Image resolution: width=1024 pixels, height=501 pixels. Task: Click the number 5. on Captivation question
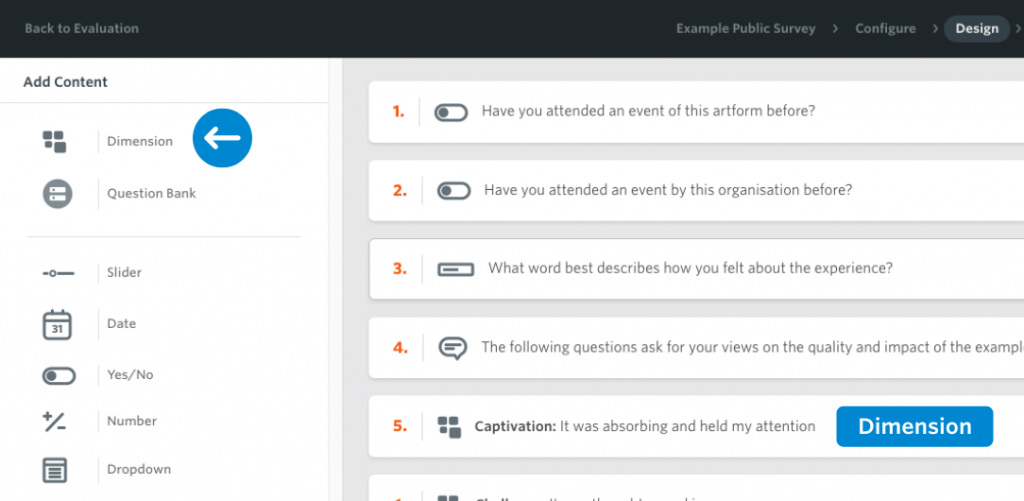400,427
